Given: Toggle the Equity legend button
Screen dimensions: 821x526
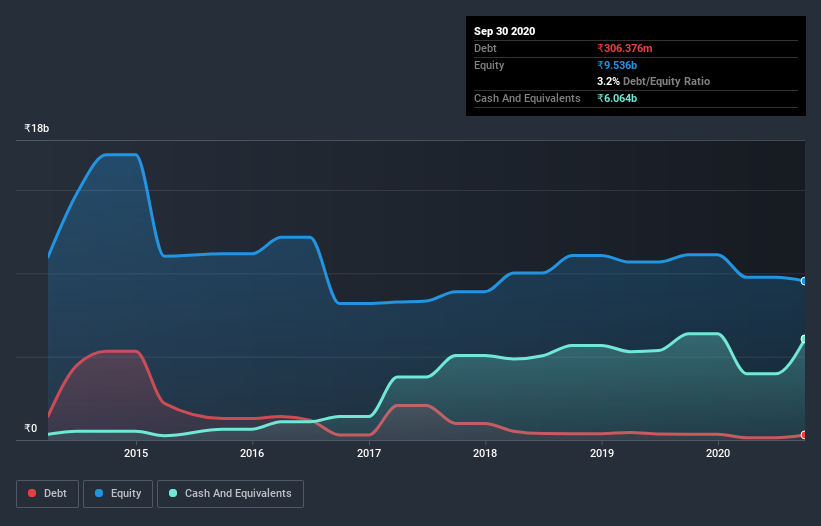Looking at the screenshot, I should [x=118, y=494].
